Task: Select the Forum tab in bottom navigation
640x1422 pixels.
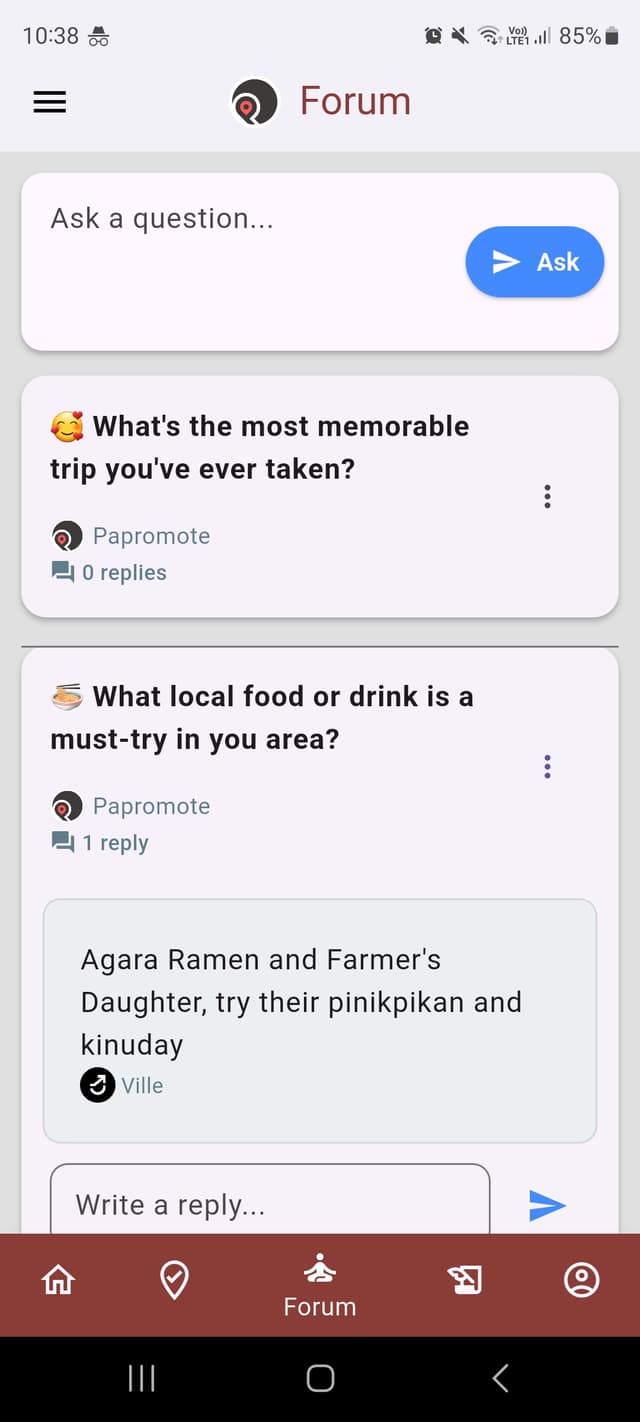Action: tap(319, 1285)
